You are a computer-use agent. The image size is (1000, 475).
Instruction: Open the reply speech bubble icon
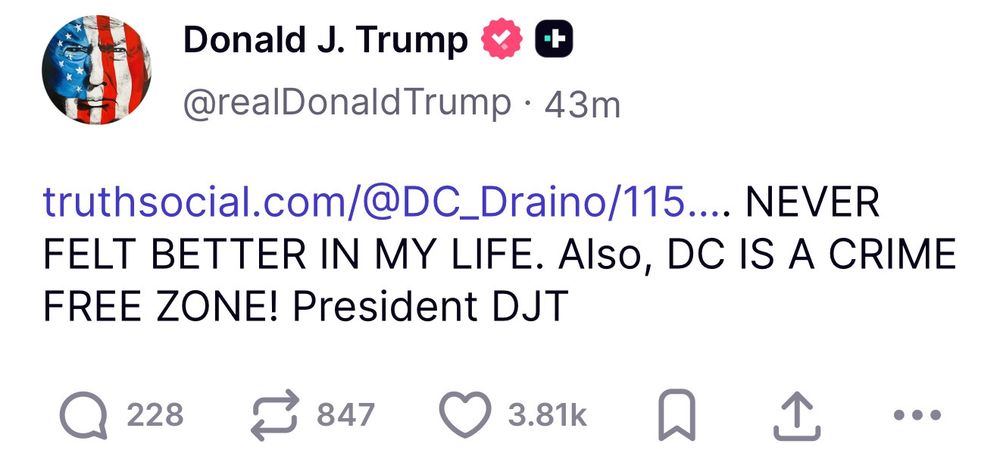(84, 415)
